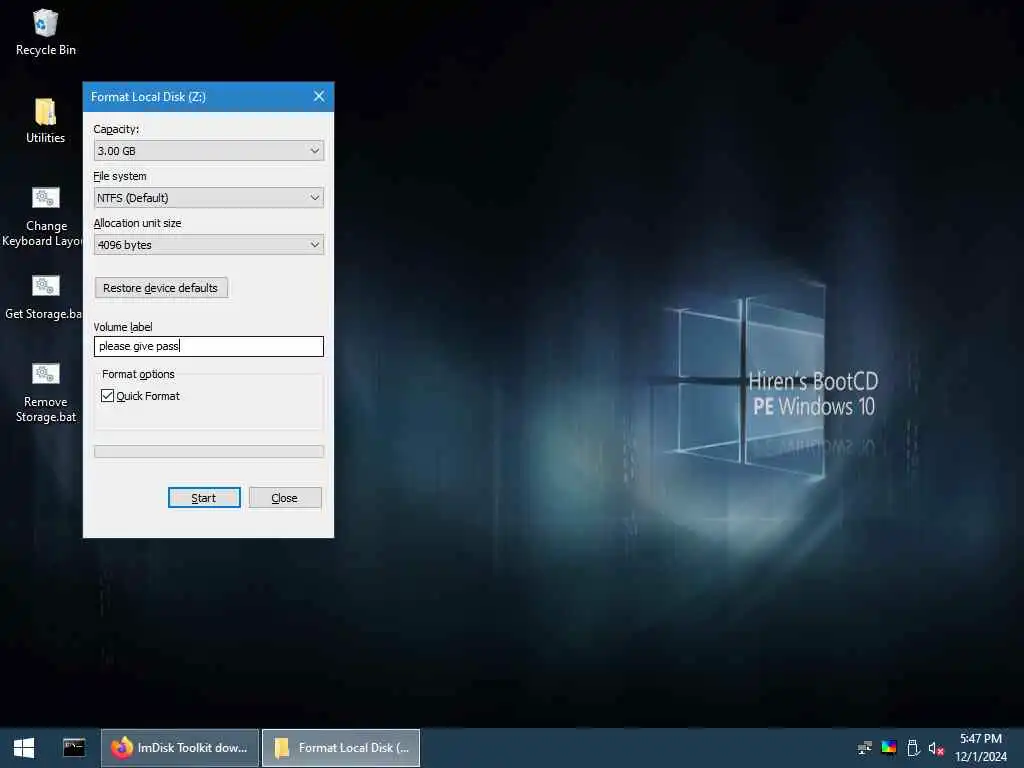Switch to ImDisk Toolkit Firefox taskbar window

(180, 748)
